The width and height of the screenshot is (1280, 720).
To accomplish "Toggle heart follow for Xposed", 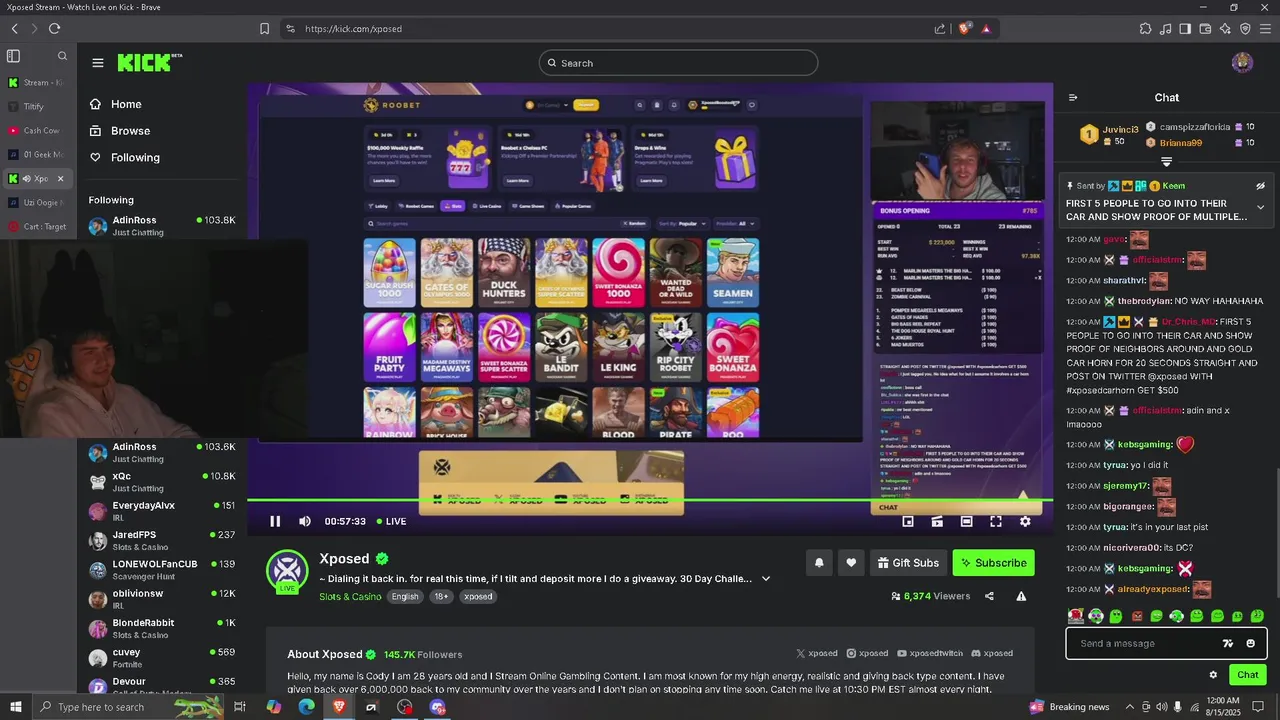I will click(851, 563).
